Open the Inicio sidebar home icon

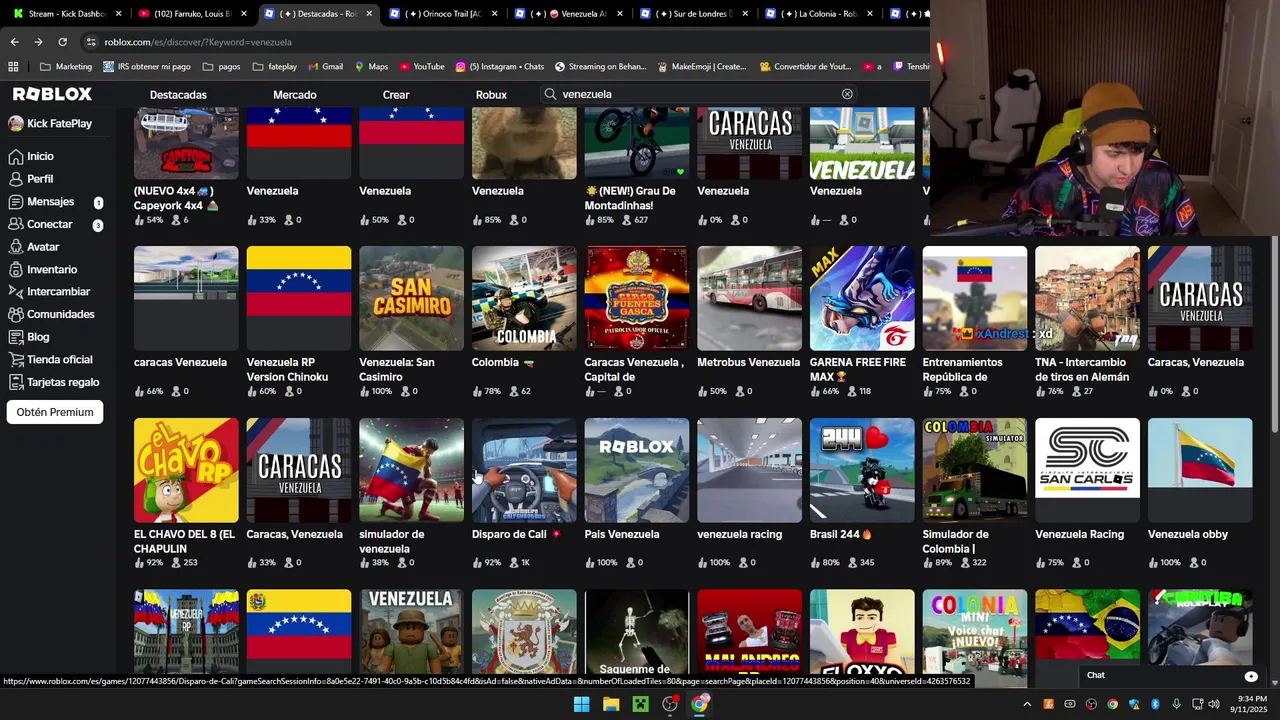click(x=16, y=156)
